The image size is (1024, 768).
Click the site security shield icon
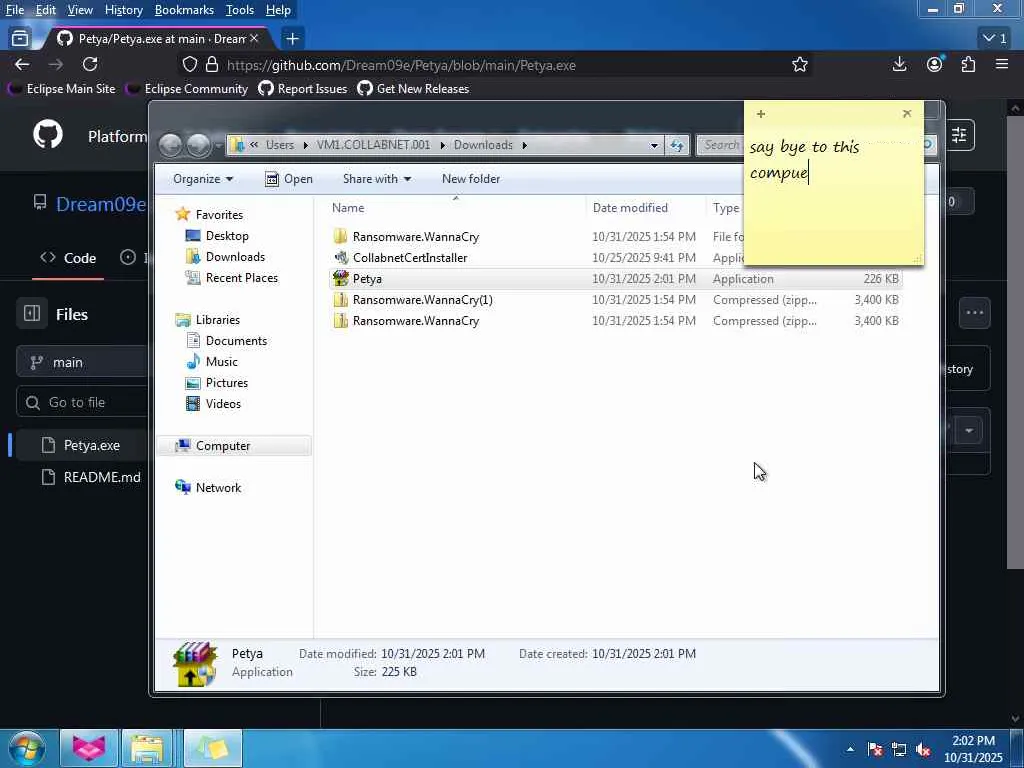[189, 65]
